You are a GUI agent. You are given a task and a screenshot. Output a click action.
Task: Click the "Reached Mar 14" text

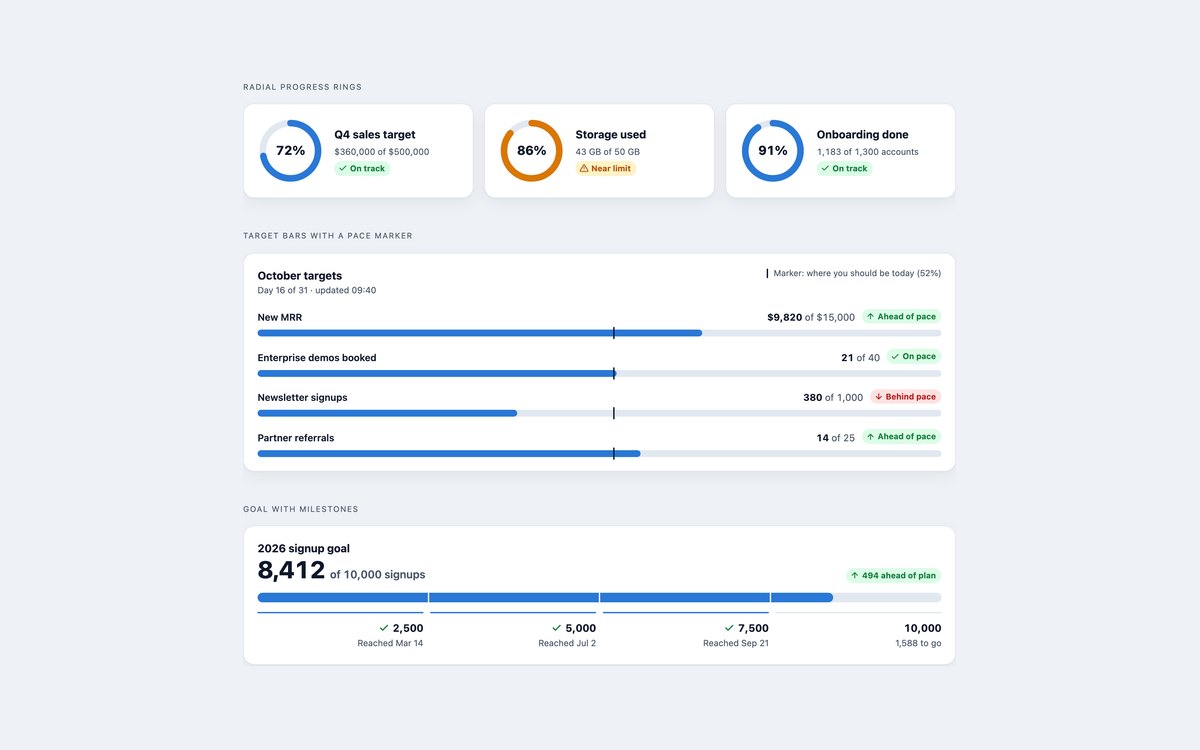click(390, 644)
